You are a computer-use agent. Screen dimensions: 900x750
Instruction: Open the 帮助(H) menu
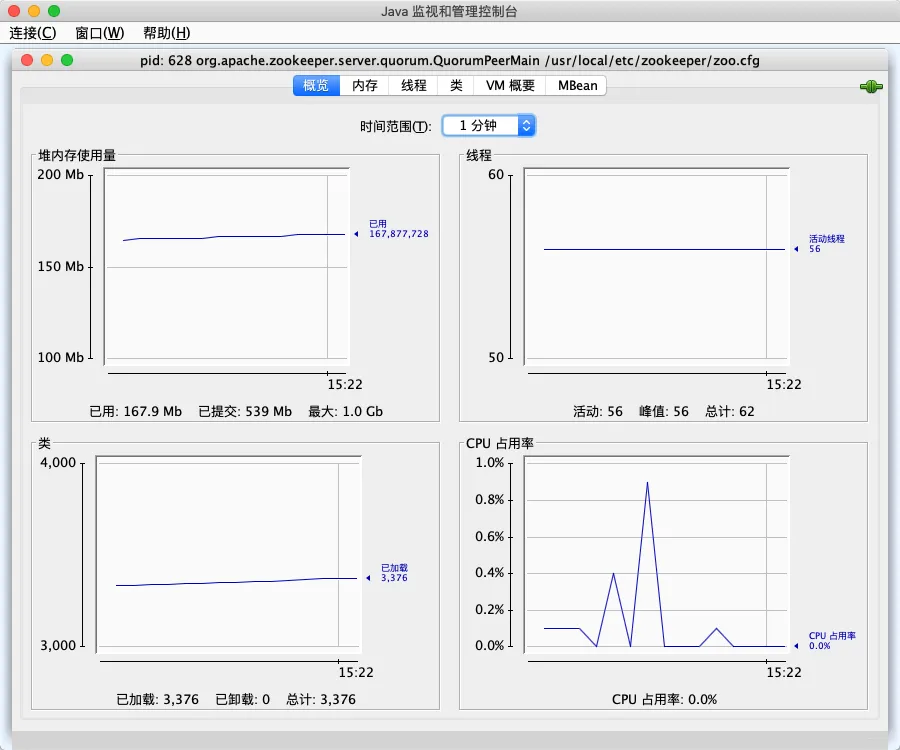click(x=166, y=33)
